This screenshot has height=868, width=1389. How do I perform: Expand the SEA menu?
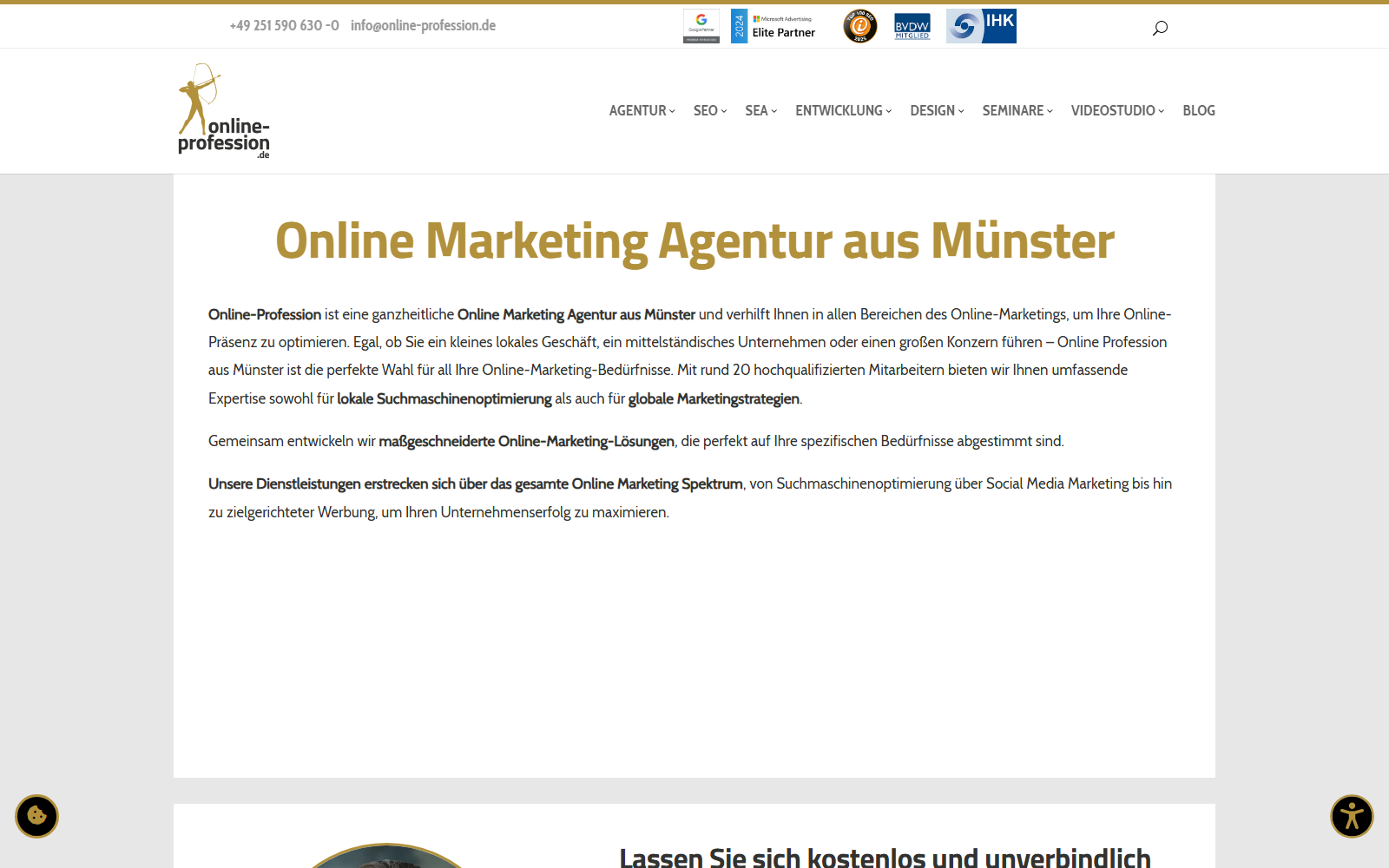761,110
